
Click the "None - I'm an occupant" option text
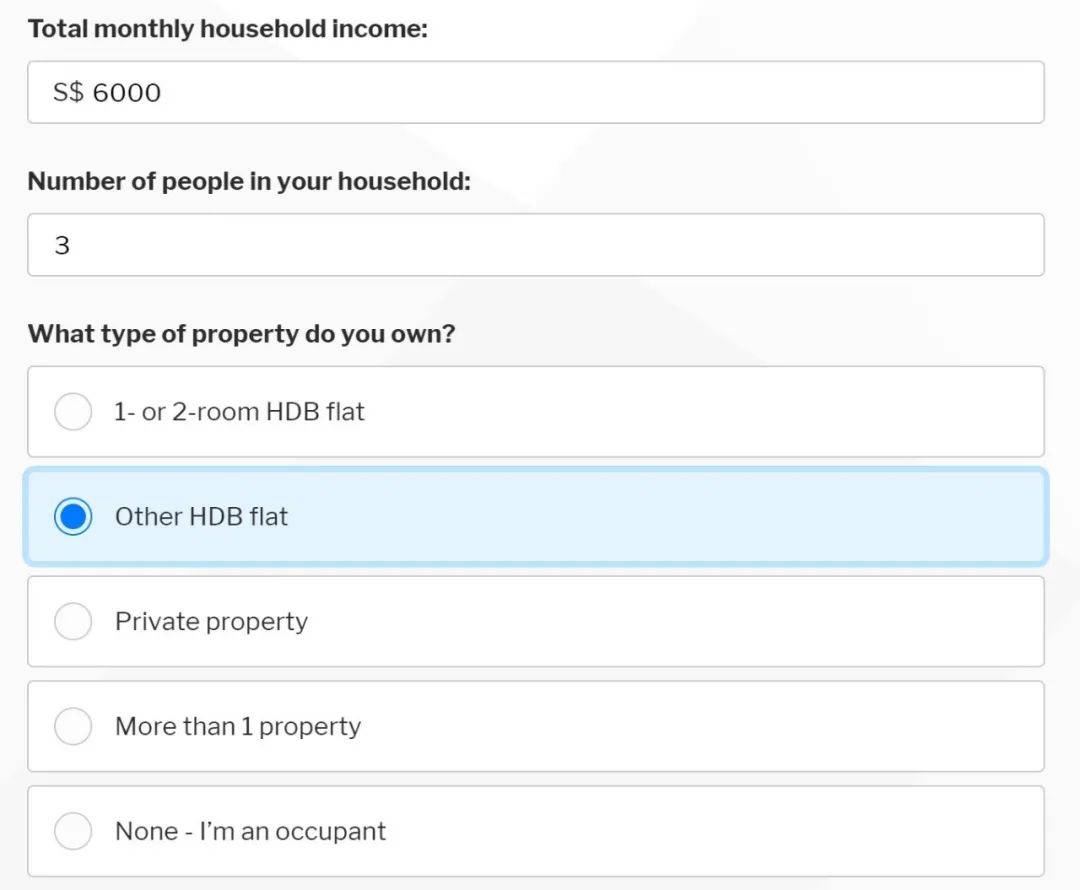pyautogui.click(x=250, y=831)
